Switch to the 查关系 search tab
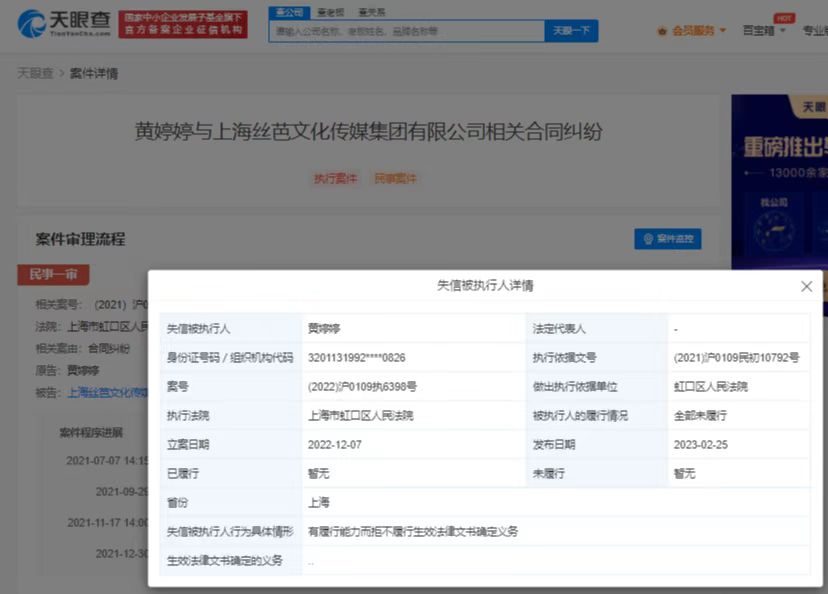The height and width of the screenshot is (594, 828). [x=373, y=11]
